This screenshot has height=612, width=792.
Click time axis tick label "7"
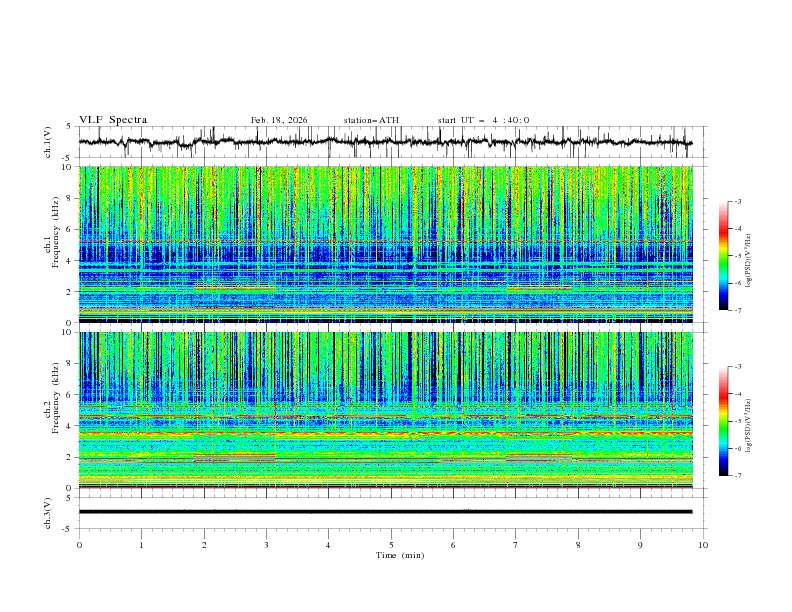click(516, 545)
